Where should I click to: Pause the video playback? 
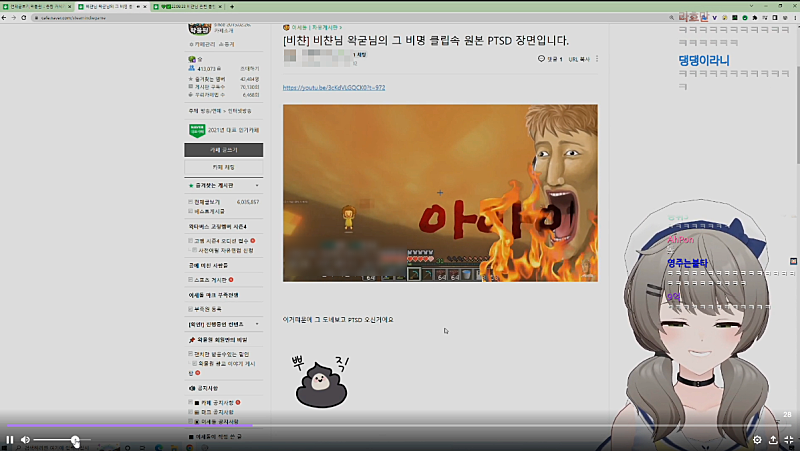point(10,440)
